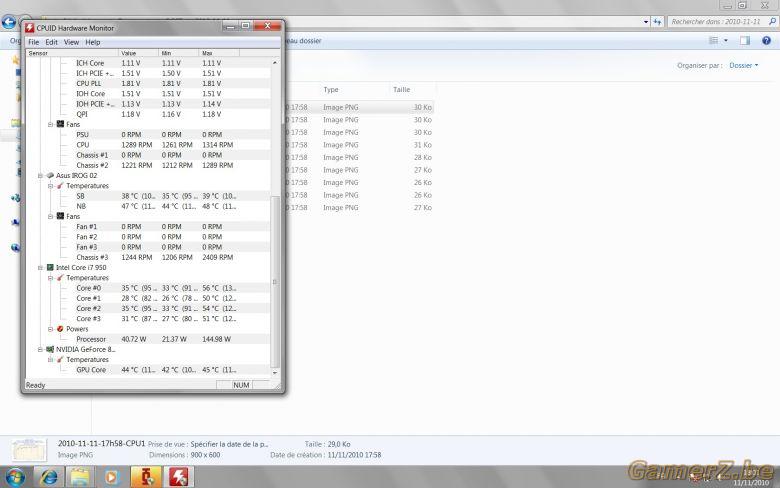Click the Taille column header in Explorer

click(x=412, y=90)
